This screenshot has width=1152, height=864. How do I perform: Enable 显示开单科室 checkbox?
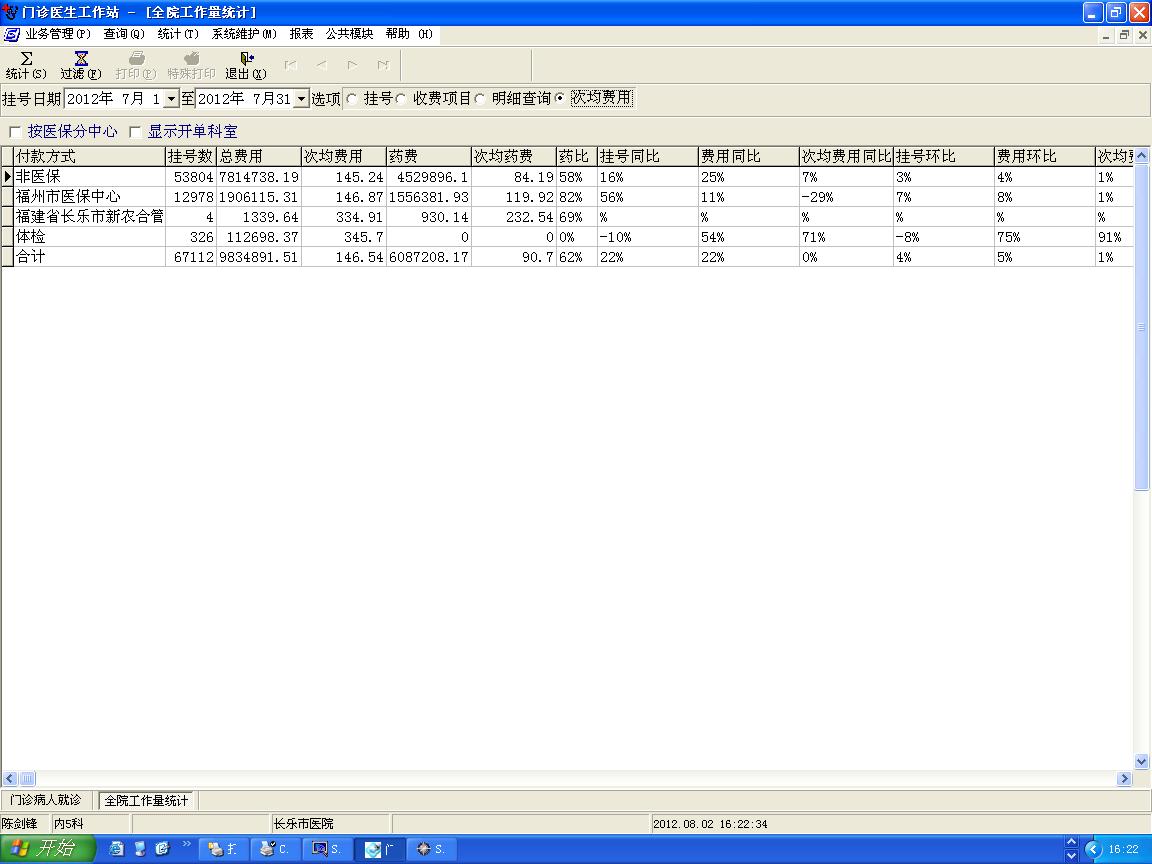tap(134, 132)
